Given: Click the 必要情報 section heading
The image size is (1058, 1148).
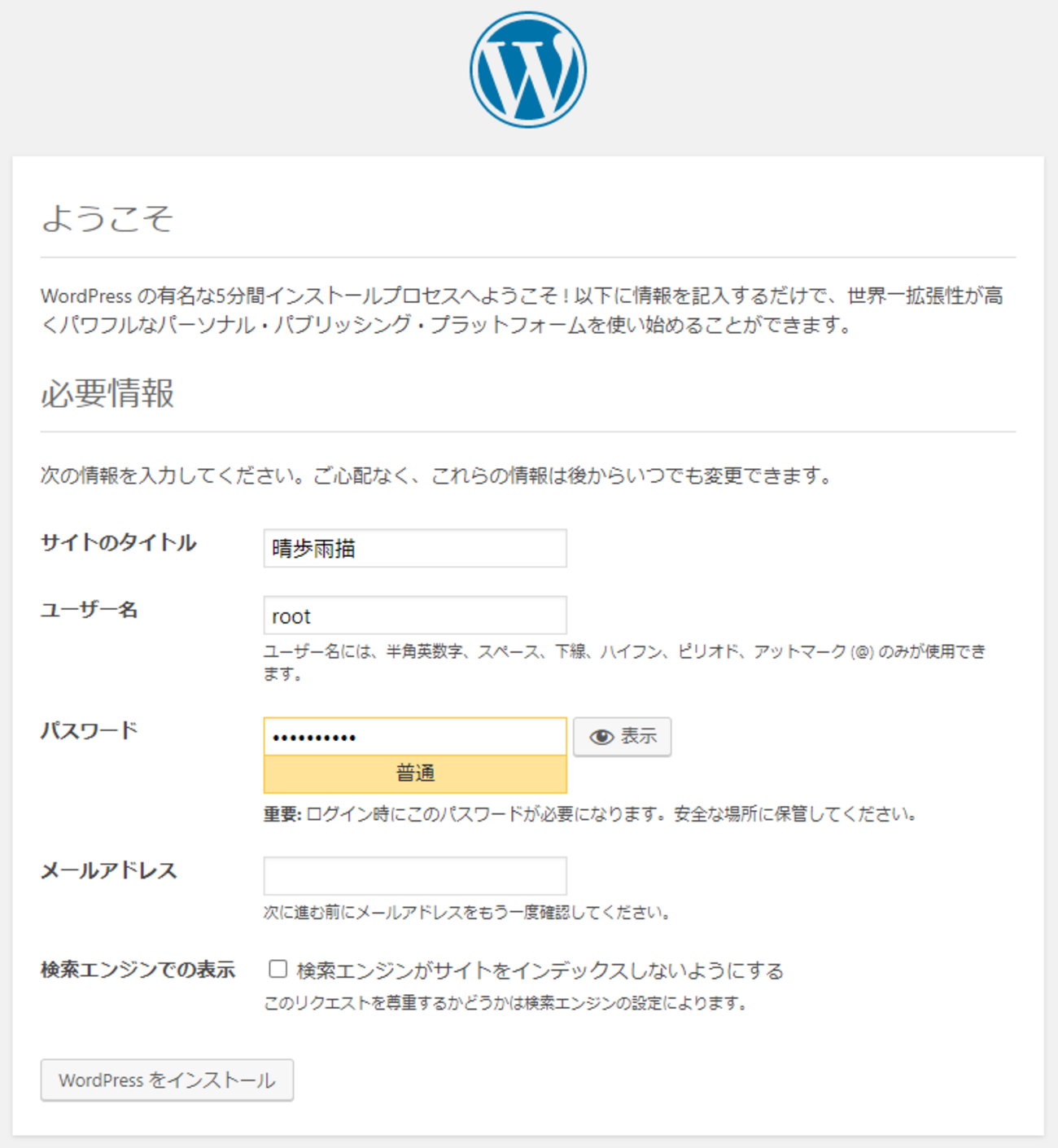Looking at the screenshot, I should click(x=107, y=393).
